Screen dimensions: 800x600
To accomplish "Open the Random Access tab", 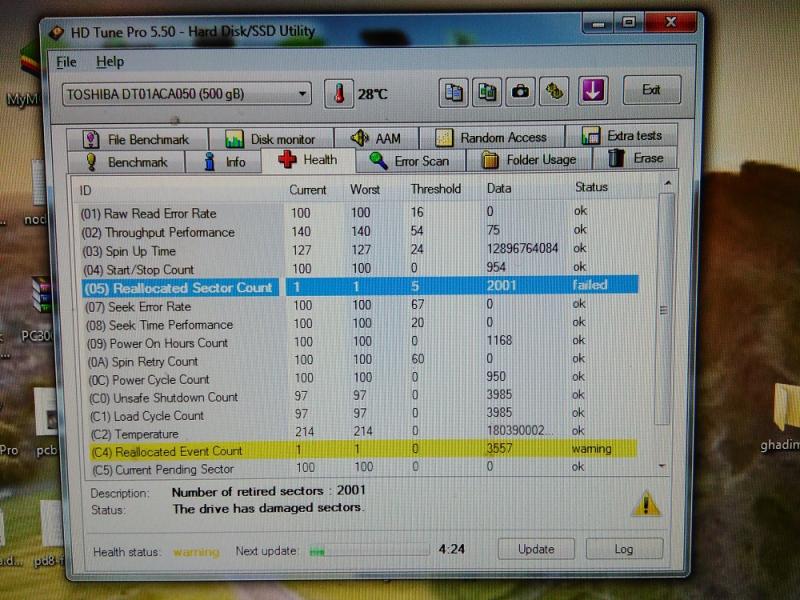I will point(491,137).
